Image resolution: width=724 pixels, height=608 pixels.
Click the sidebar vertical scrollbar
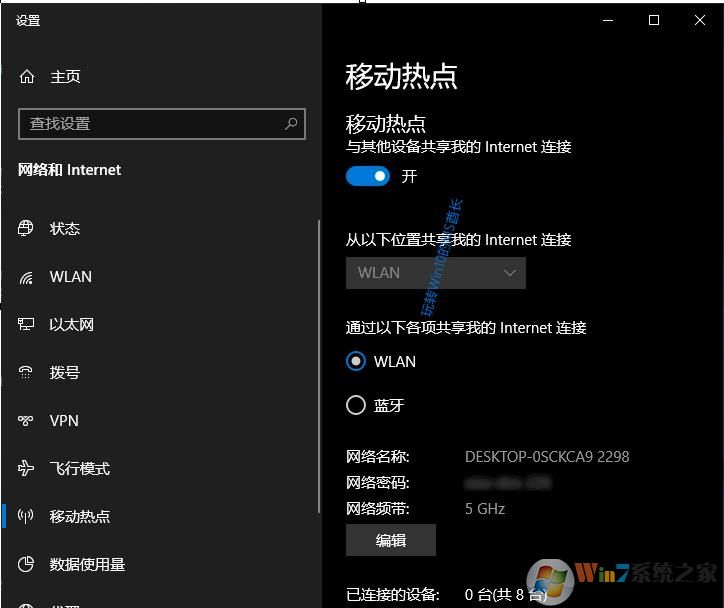319,366
